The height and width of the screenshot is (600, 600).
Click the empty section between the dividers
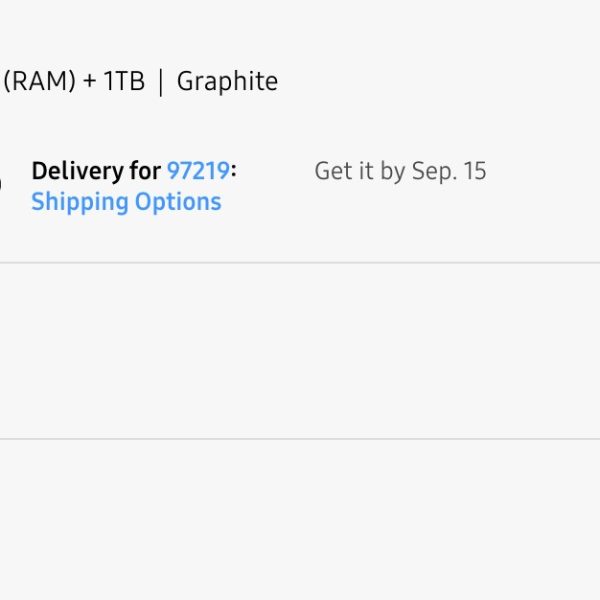click(x=300, y=350)
